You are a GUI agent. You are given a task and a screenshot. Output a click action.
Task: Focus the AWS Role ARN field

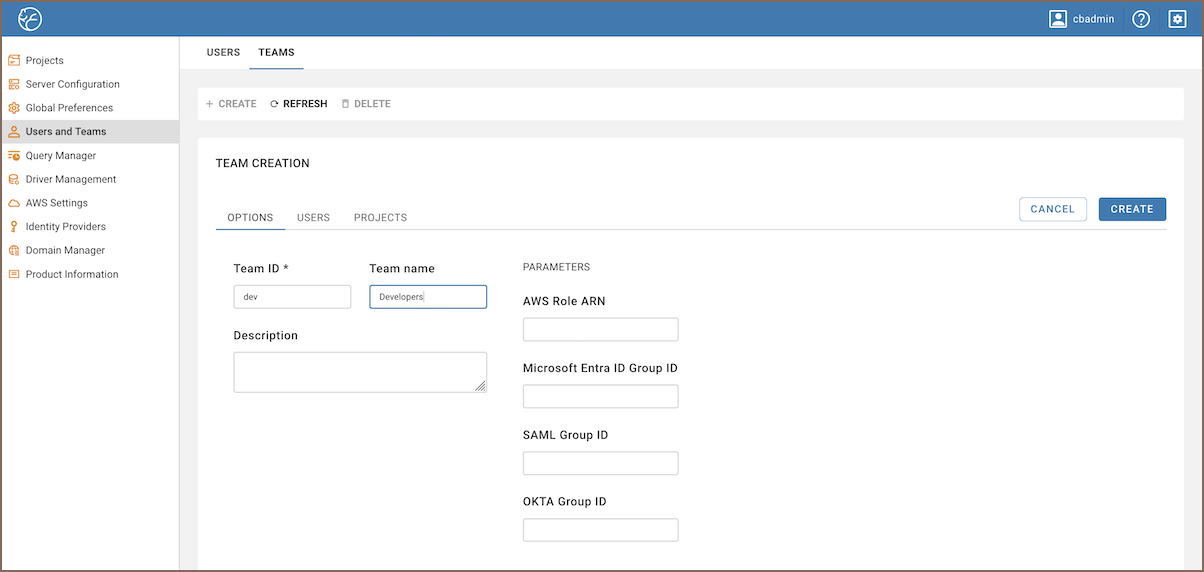point(600,330)
